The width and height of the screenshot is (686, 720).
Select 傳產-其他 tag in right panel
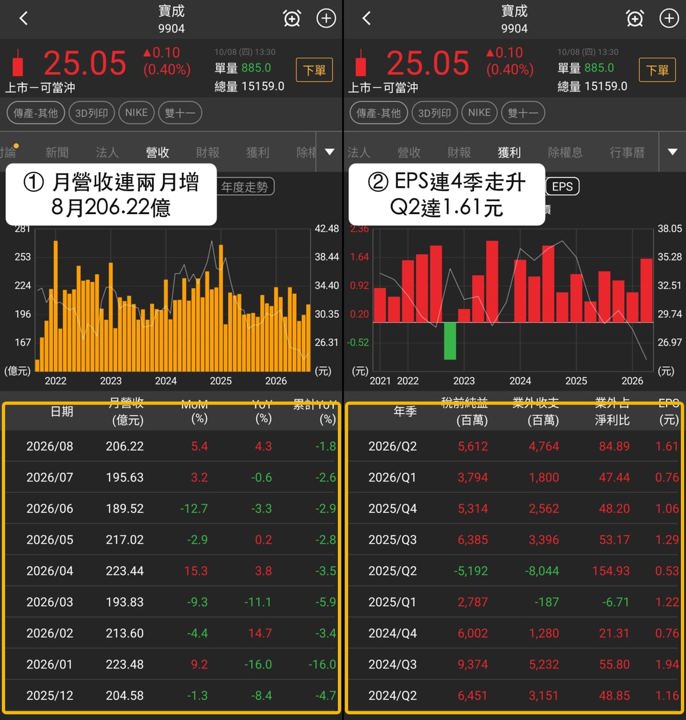click(378, 113)
